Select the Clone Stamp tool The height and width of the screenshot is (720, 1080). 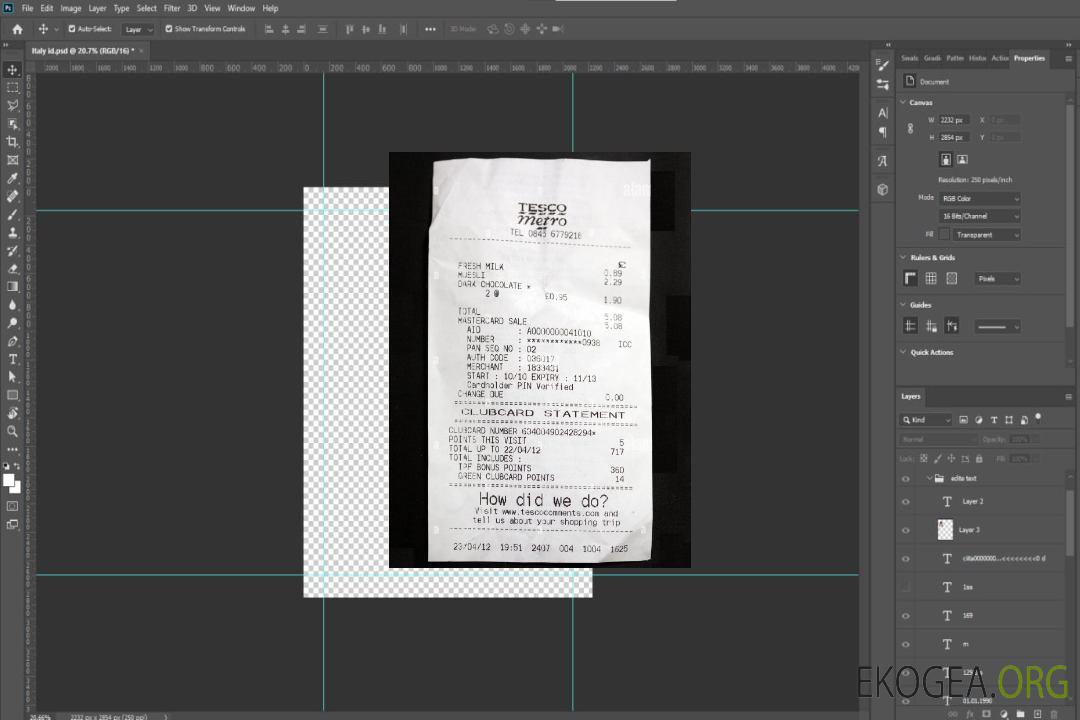coord(12,232)
